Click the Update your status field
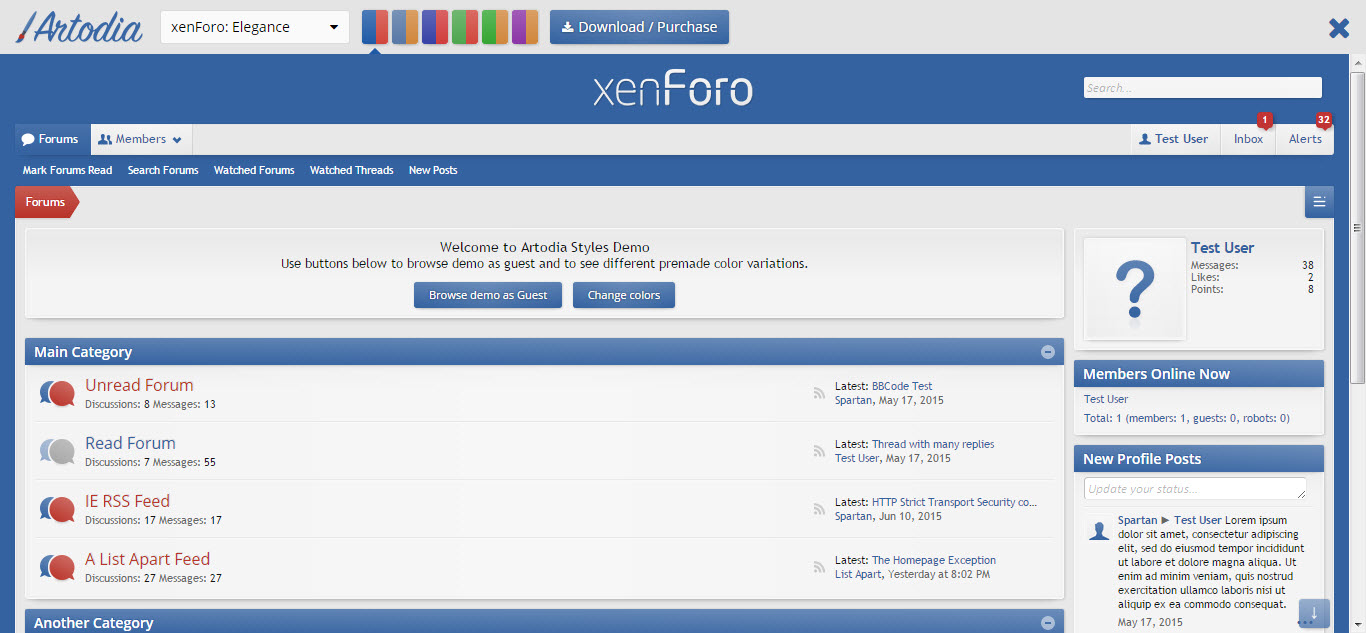Image resolution: width=1366 pixels, height=633 pixels. [1195, 489]
